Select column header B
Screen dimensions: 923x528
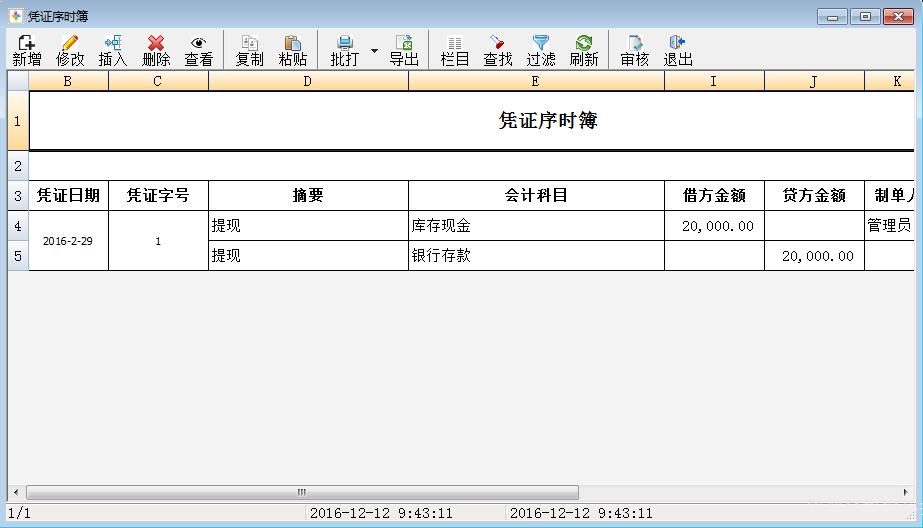68,81
